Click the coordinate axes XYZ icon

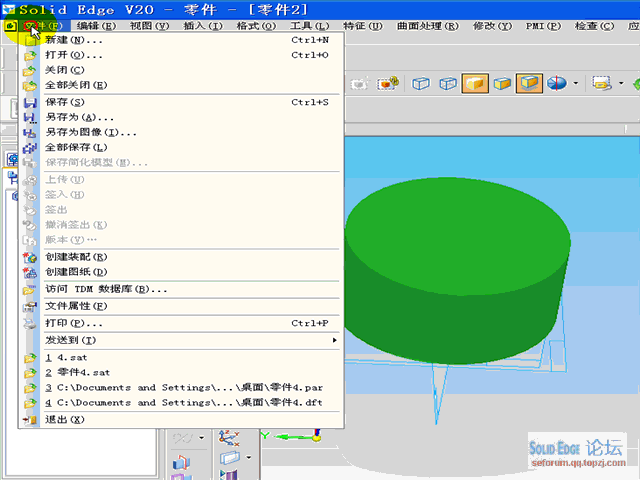[229, 438]
